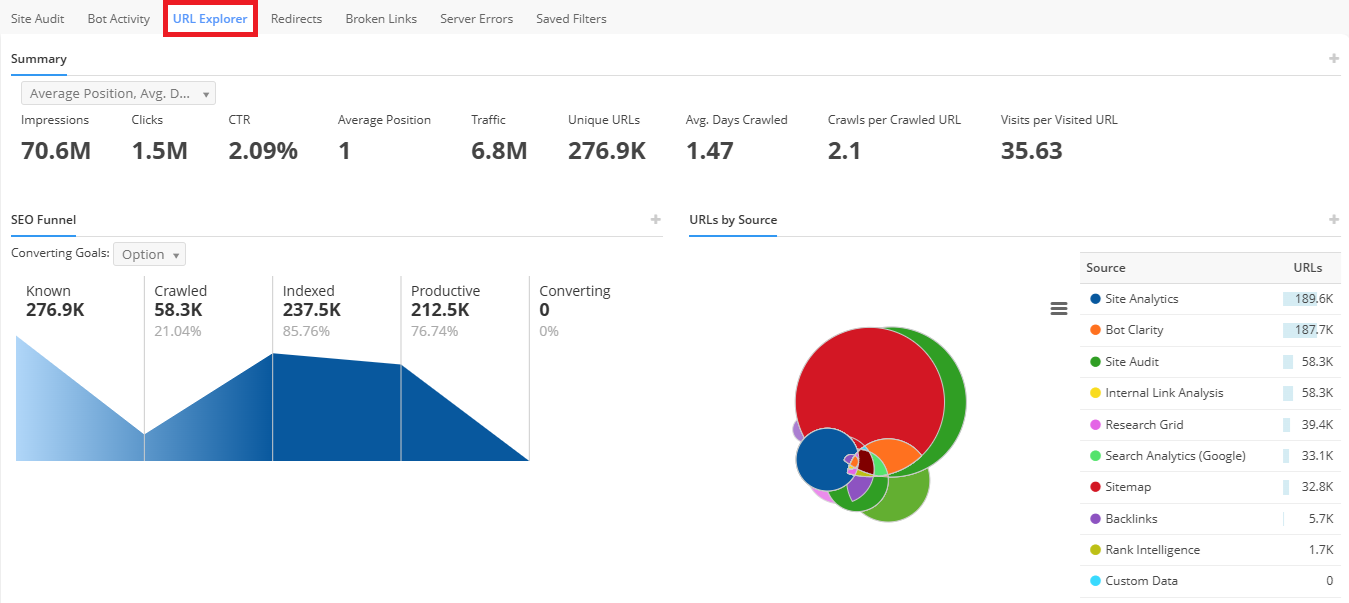Image resolution: width=1349 pixels, height=603 pixels.
Task: Open the Broken Links tab
Action: [x=381, y=19]
